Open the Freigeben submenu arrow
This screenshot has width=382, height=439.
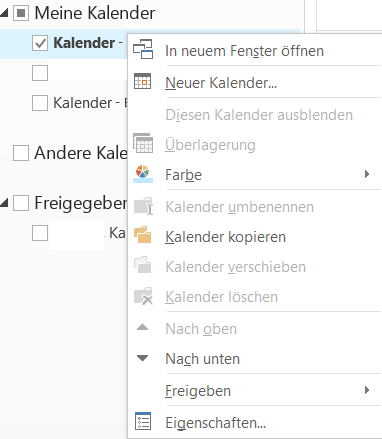367,390
